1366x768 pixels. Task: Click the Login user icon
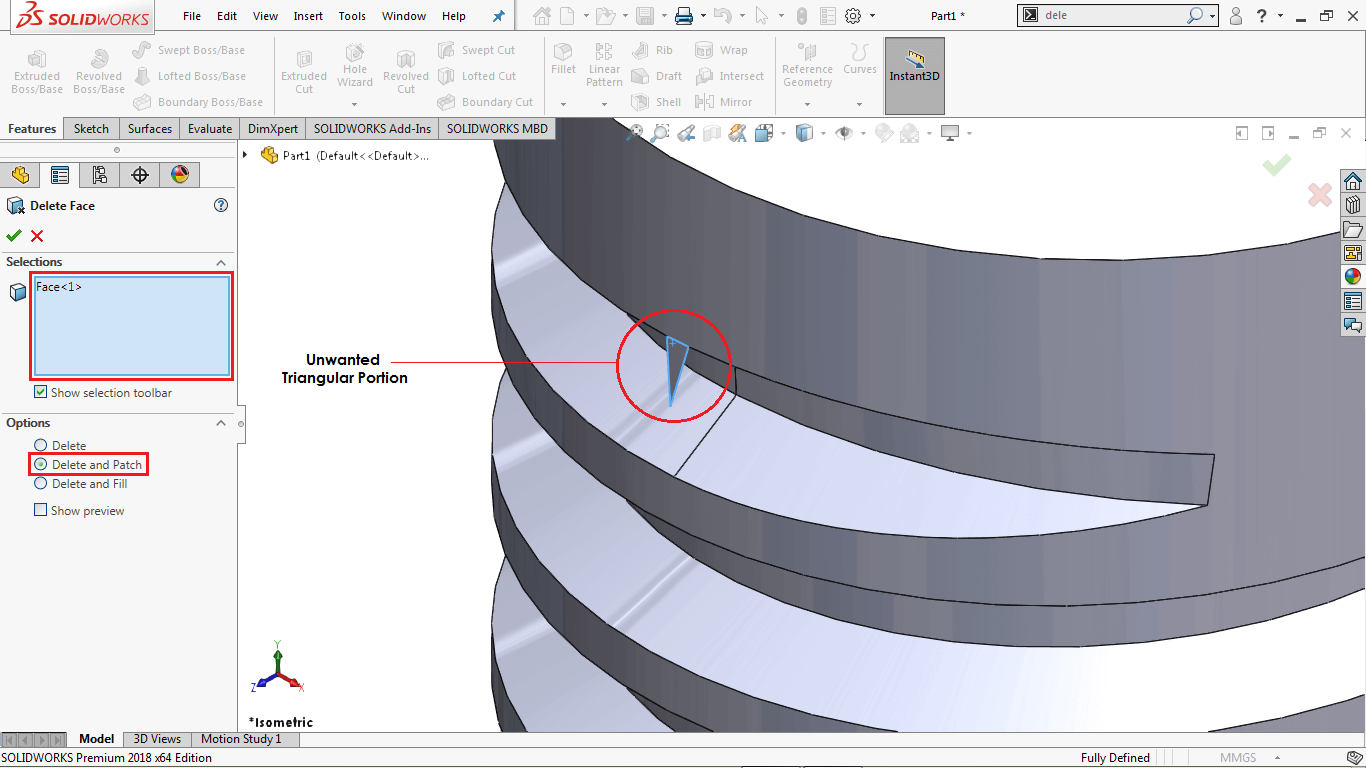[x=1236, y=16]
